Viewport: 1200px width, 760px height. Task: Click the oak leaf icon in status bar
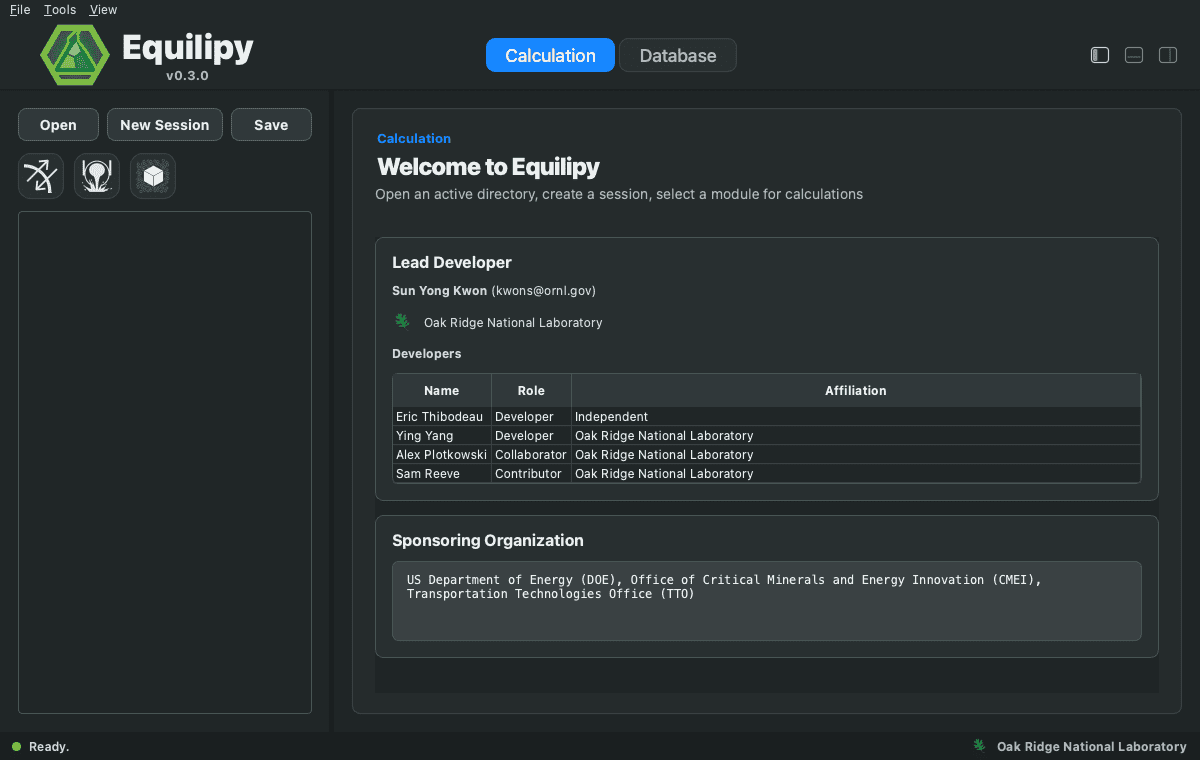pos(980,746)
